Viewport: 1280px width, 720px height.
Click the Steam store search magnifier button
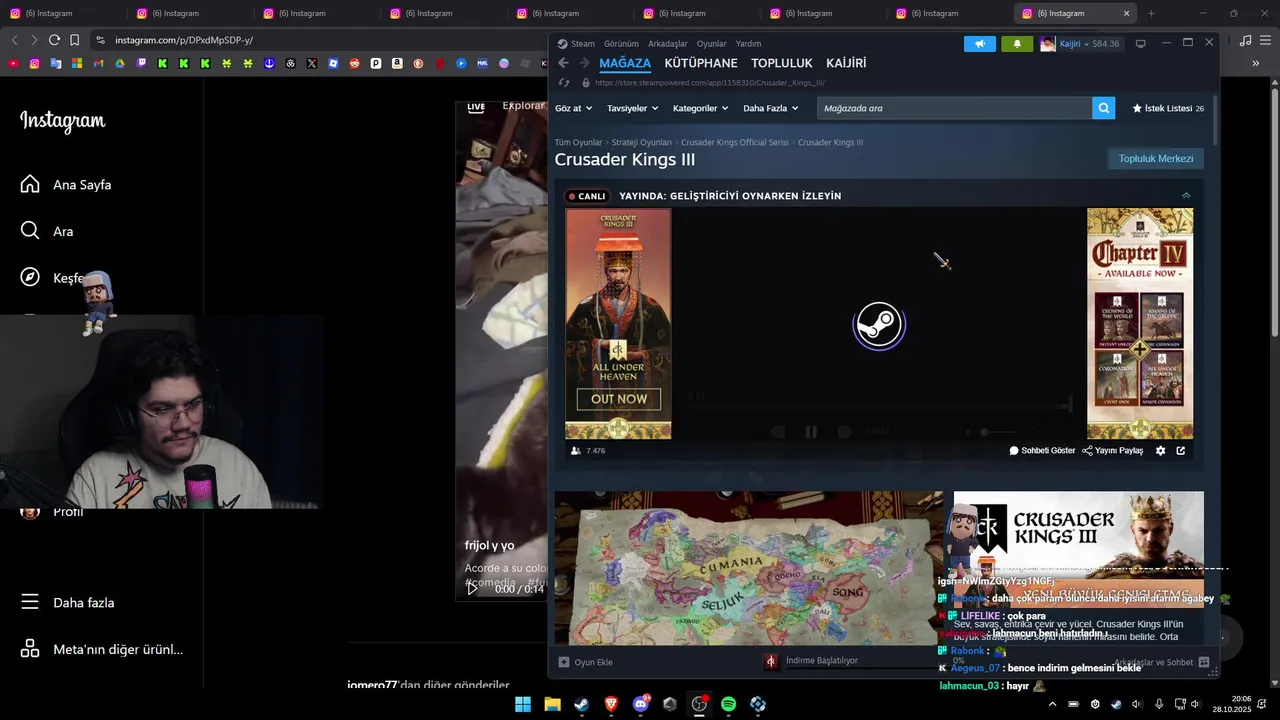point(1103,108)
